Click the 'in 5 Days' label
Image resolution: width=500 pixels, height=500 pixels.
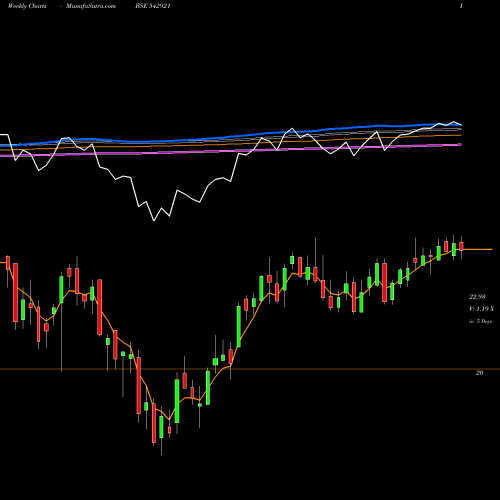480,321
